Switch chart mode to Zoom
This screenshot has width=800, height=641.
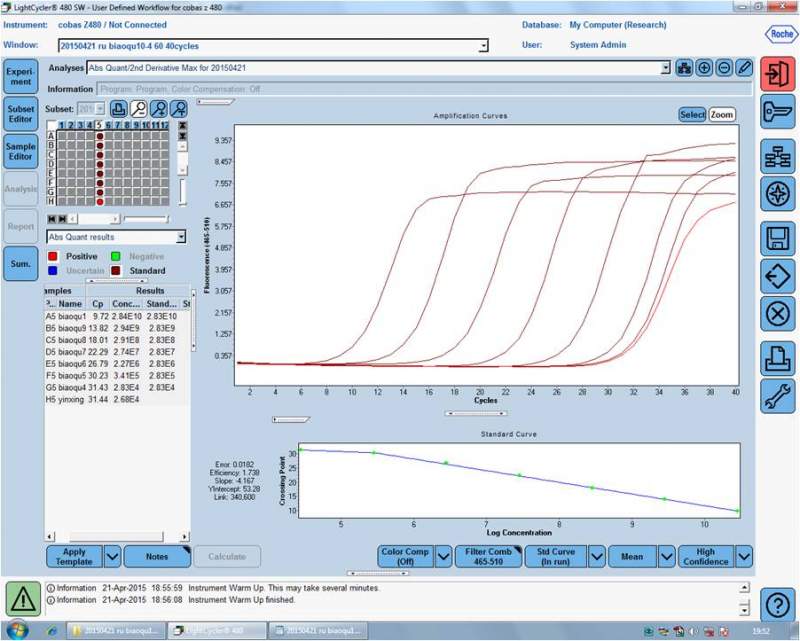(x=722, y=115)
